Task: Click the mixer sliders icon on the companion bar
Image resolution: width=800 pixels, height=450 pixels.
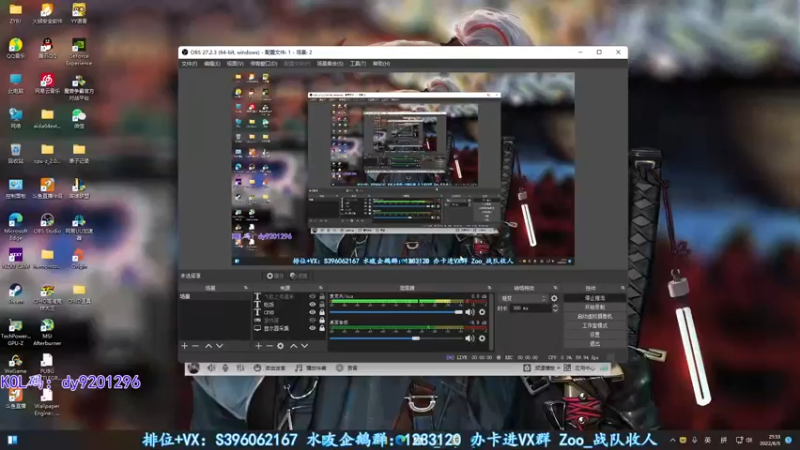Action: click(240, 368)
